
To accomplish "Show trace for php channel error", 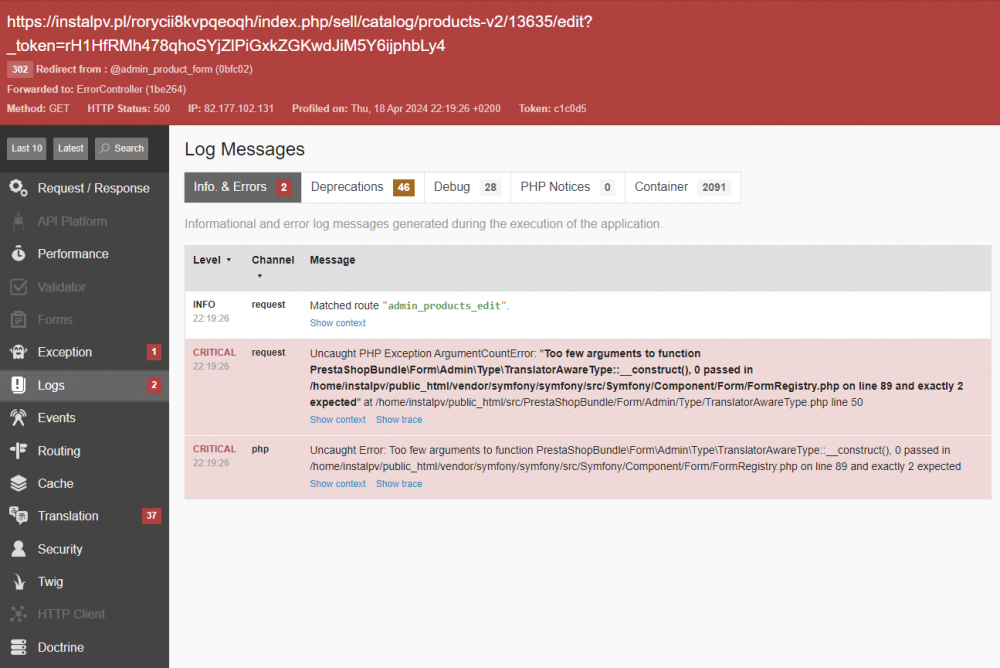I will click(x=399, y=484).
